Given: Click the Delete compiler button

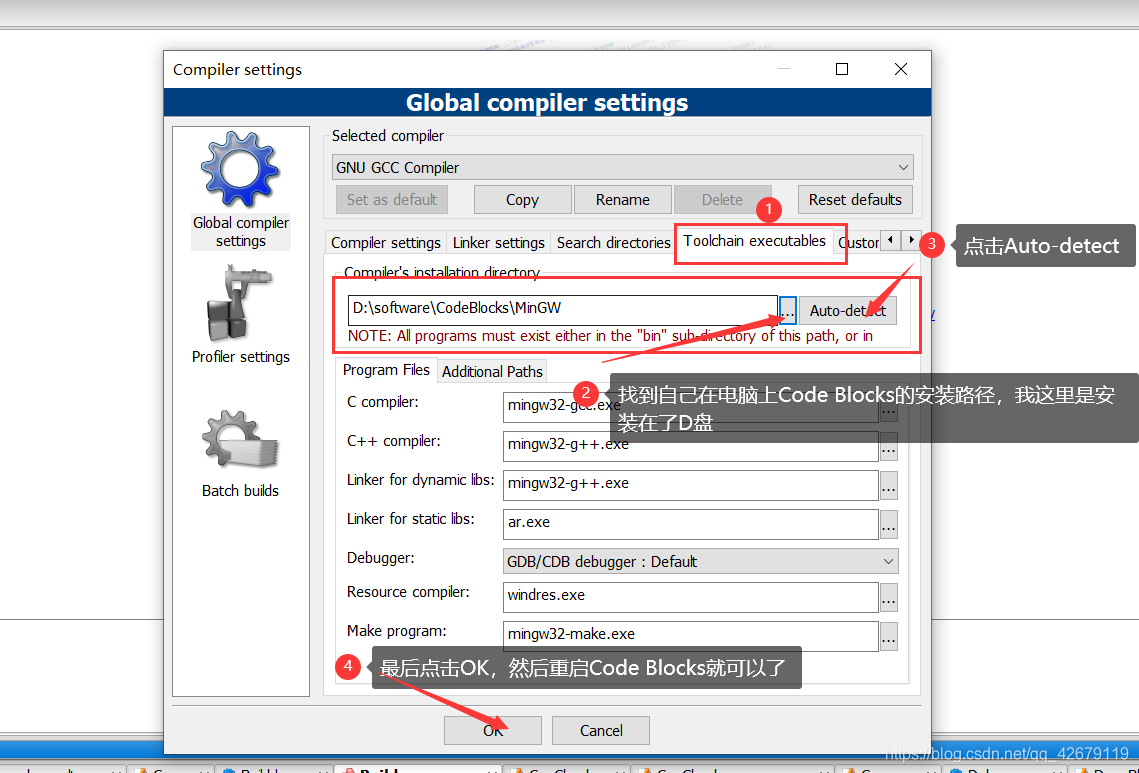Looking at the screenshot, I should tap(722, 200).
